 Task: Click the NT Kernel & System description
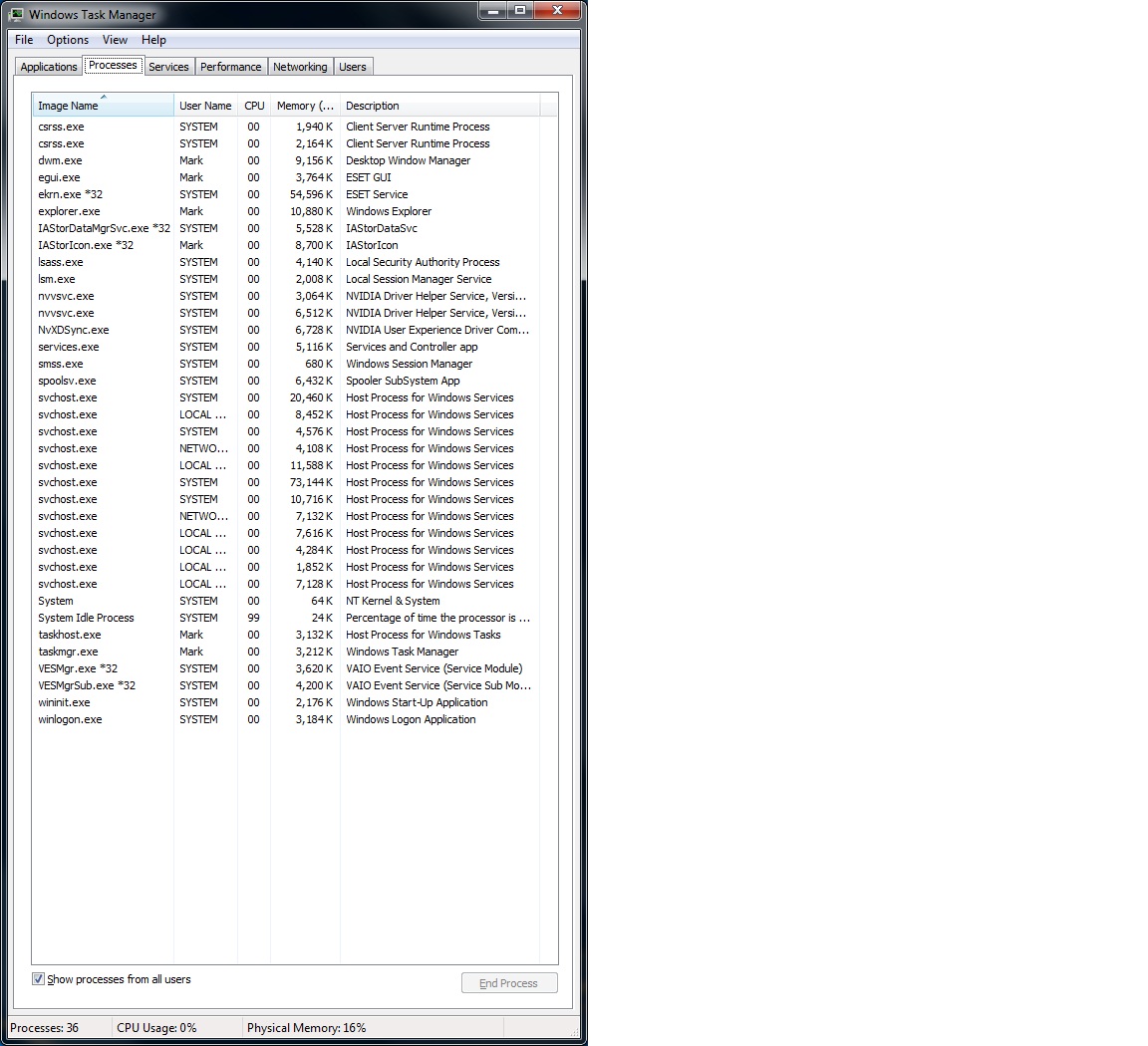394,601
